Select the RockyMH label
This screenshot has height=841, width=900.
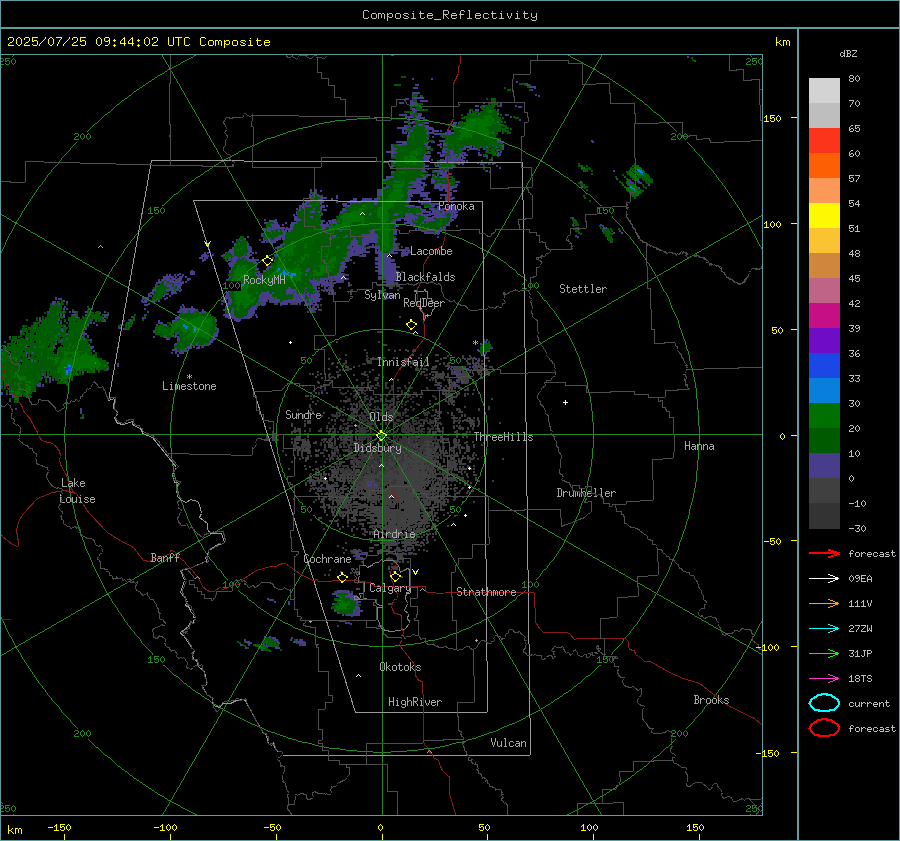click(x=264, y=280)
